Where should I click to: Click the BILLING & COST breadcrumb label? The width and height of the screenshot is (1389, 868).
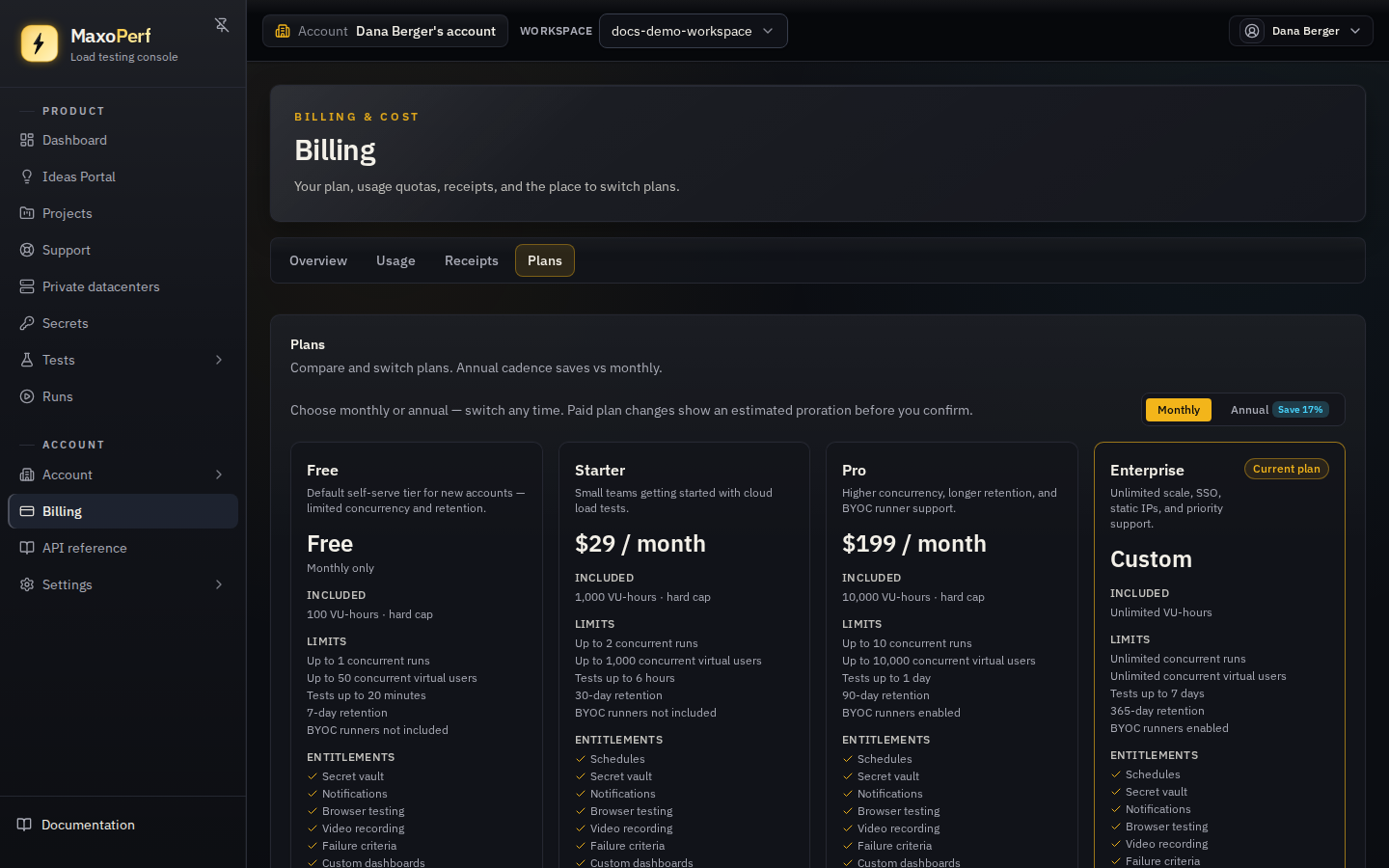click(357, 117)
